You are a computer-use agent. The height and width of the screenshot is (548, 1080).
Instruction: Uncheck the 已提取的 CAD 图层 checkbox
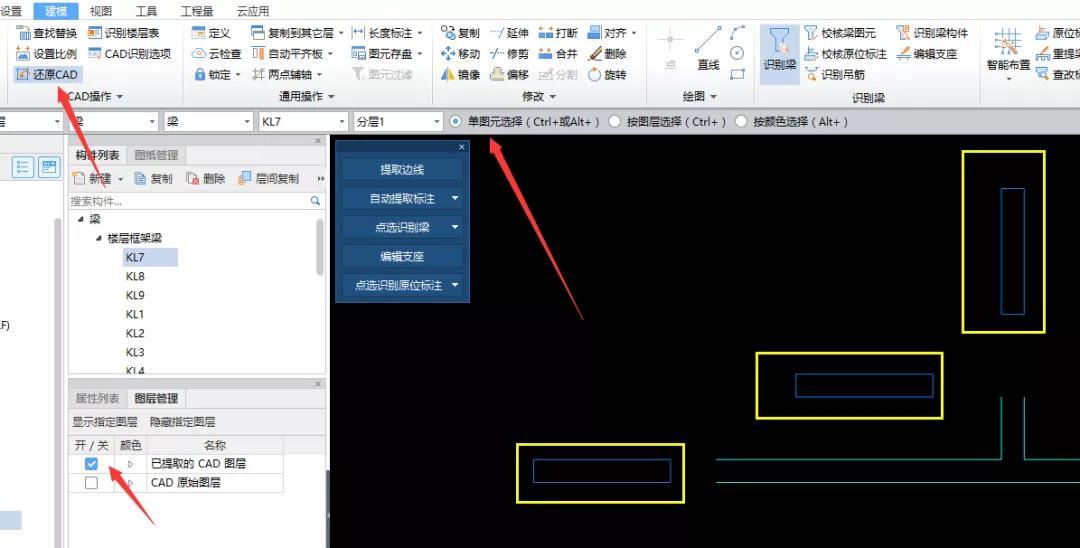(x=92, y=464)
